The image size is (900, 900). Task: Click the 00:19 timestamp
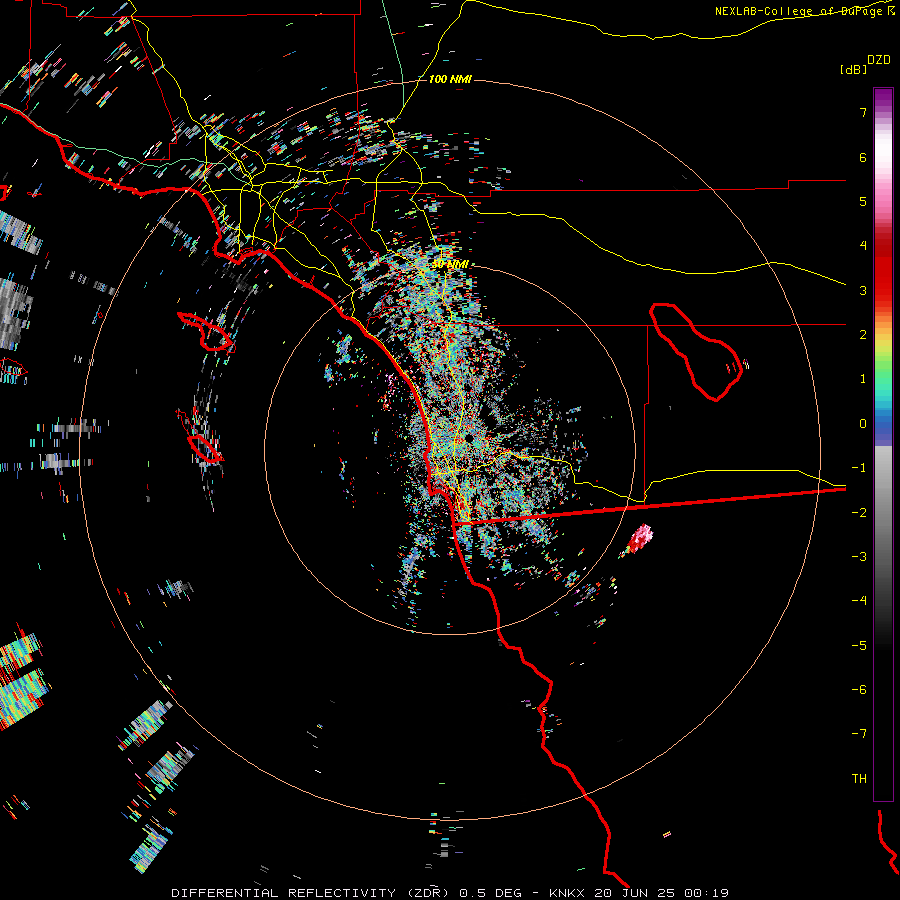[707, 893]
